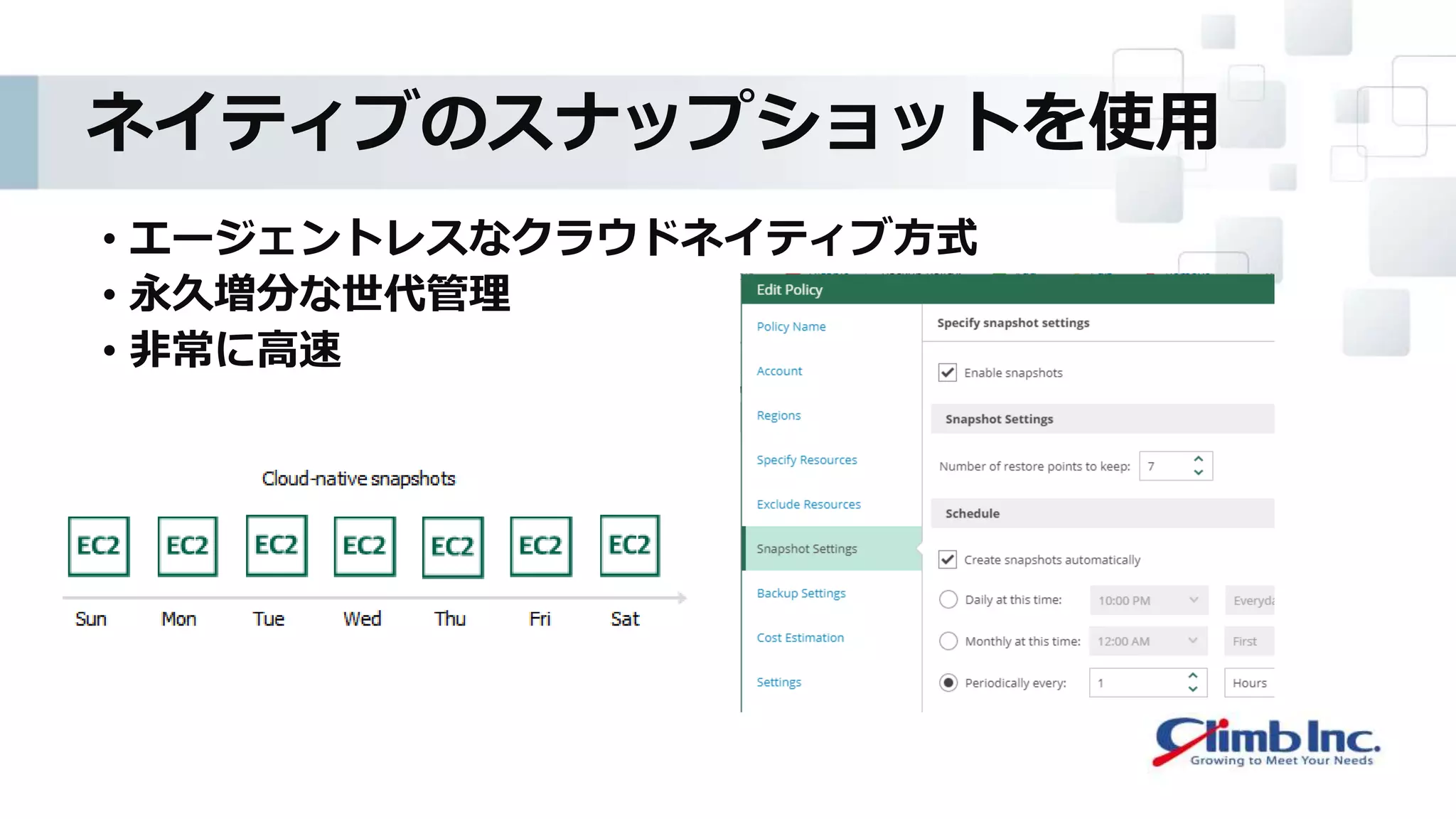Increase number of restore points to keep
Image resolution: width=1456 pixels, height=819 pixels.
click(x=1199, y=459)
